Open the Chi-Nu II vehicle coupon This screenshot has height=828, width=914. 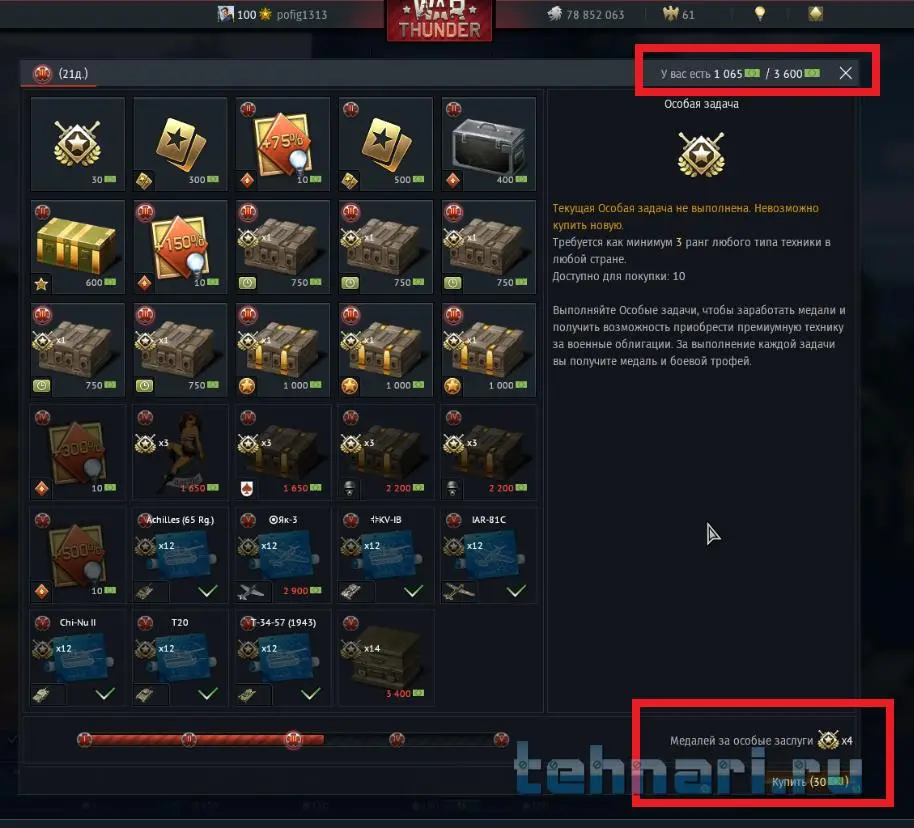(x=78, y=658)
